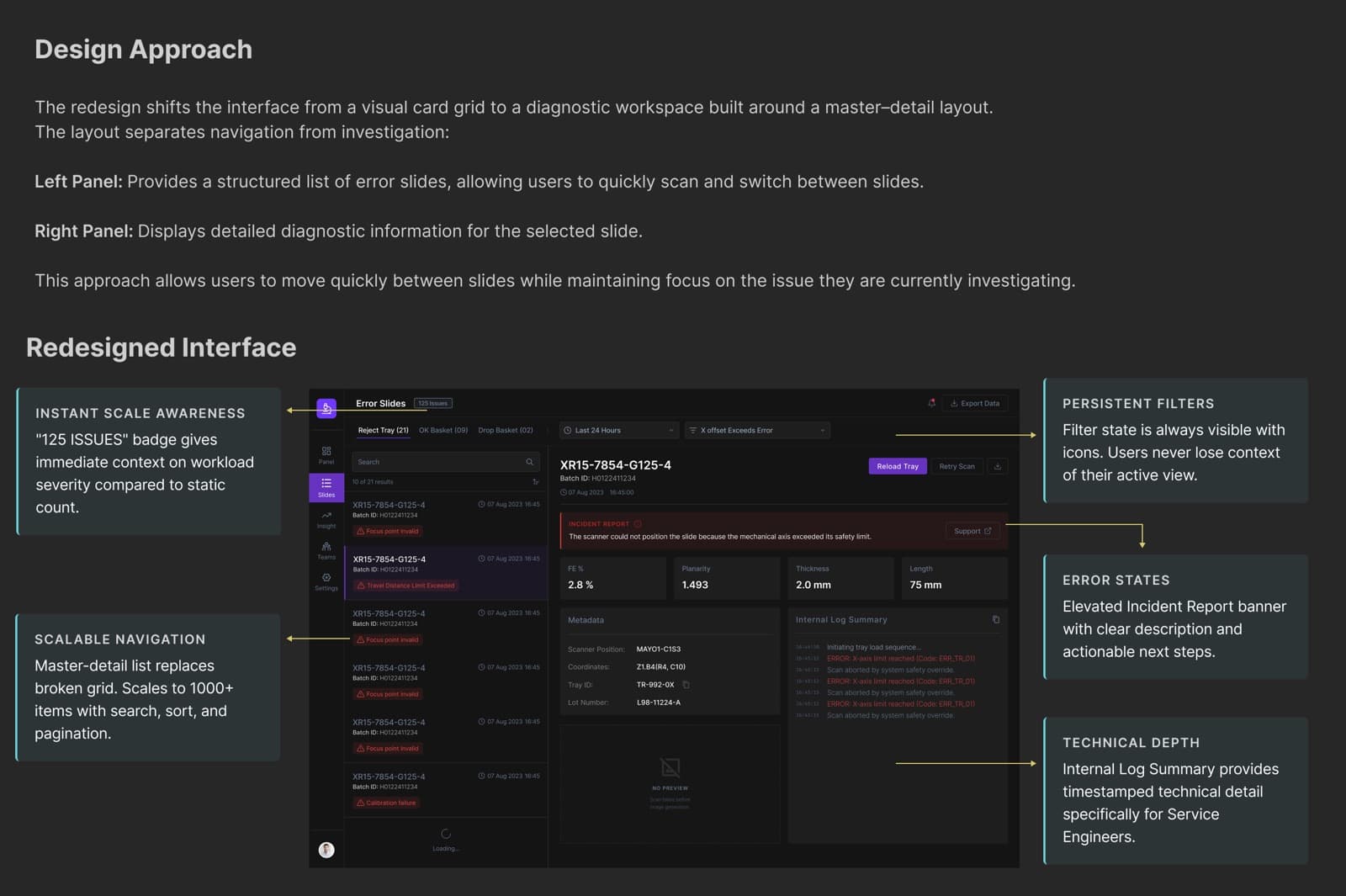
Task: Open the notifications bell
Action: [x=931, y=403]
